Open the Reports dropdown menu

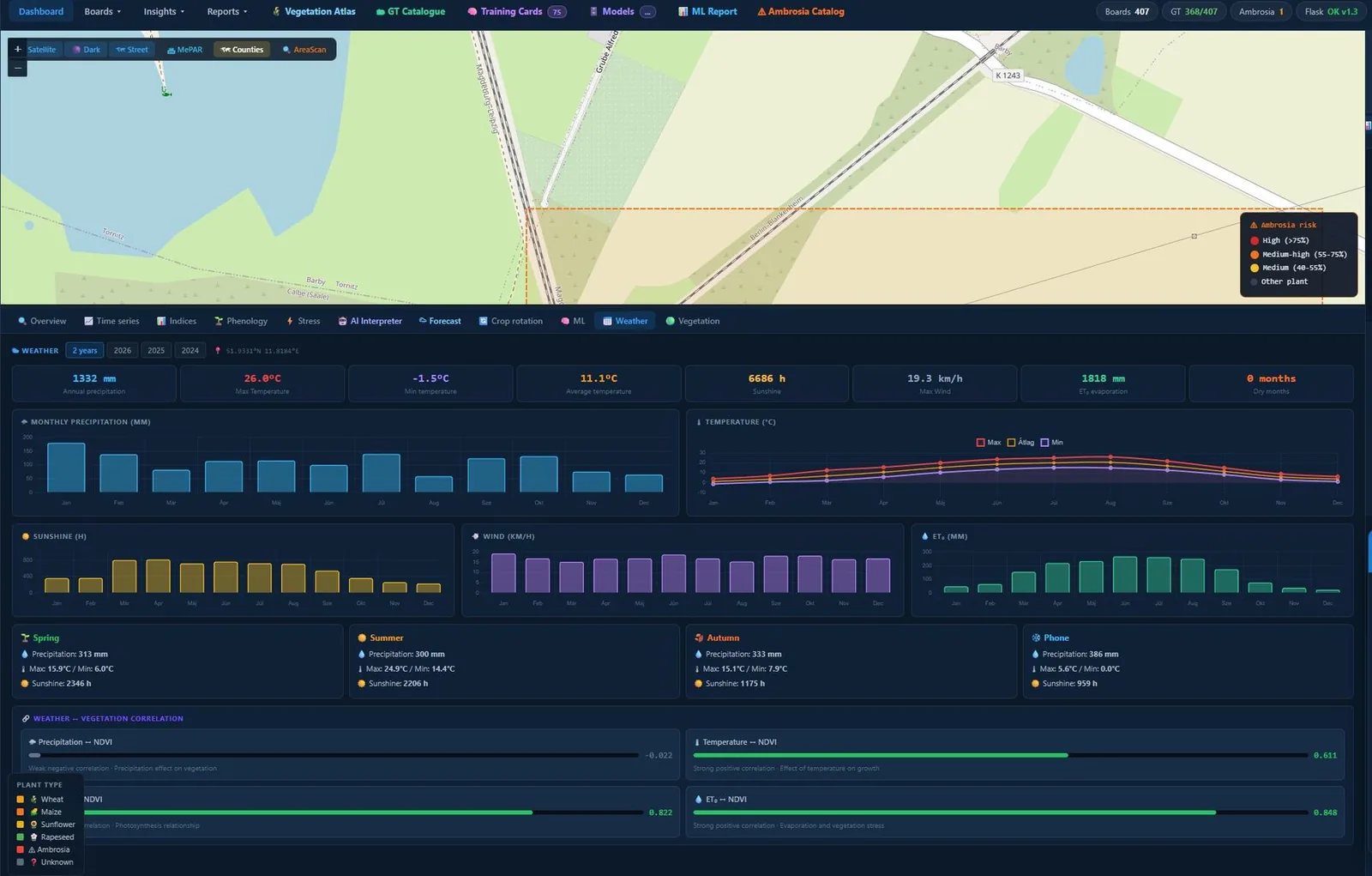[227, 11]
